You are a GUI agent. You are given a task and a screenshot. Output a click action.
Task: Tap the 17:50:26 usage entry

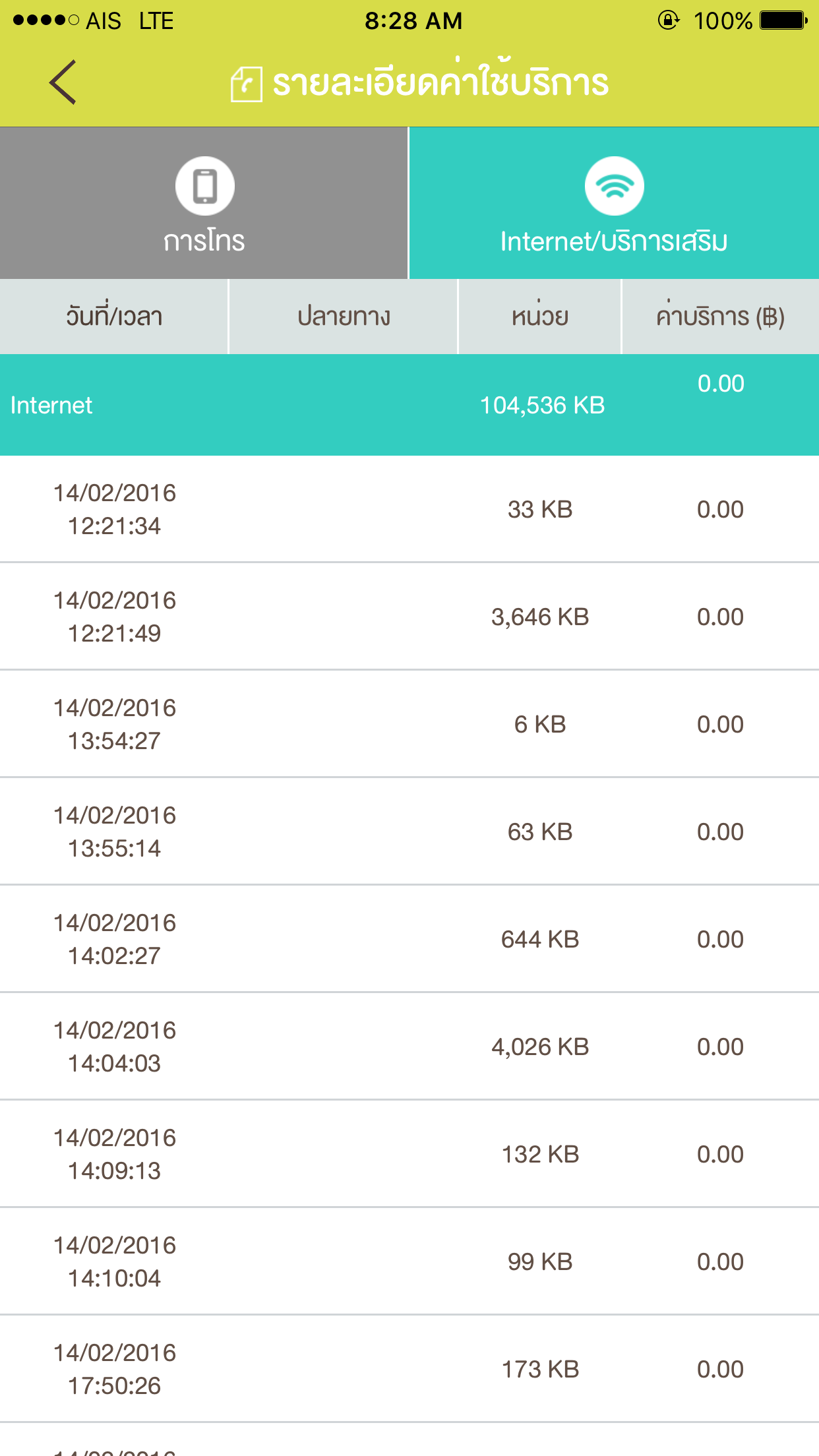coord(409,1369)
